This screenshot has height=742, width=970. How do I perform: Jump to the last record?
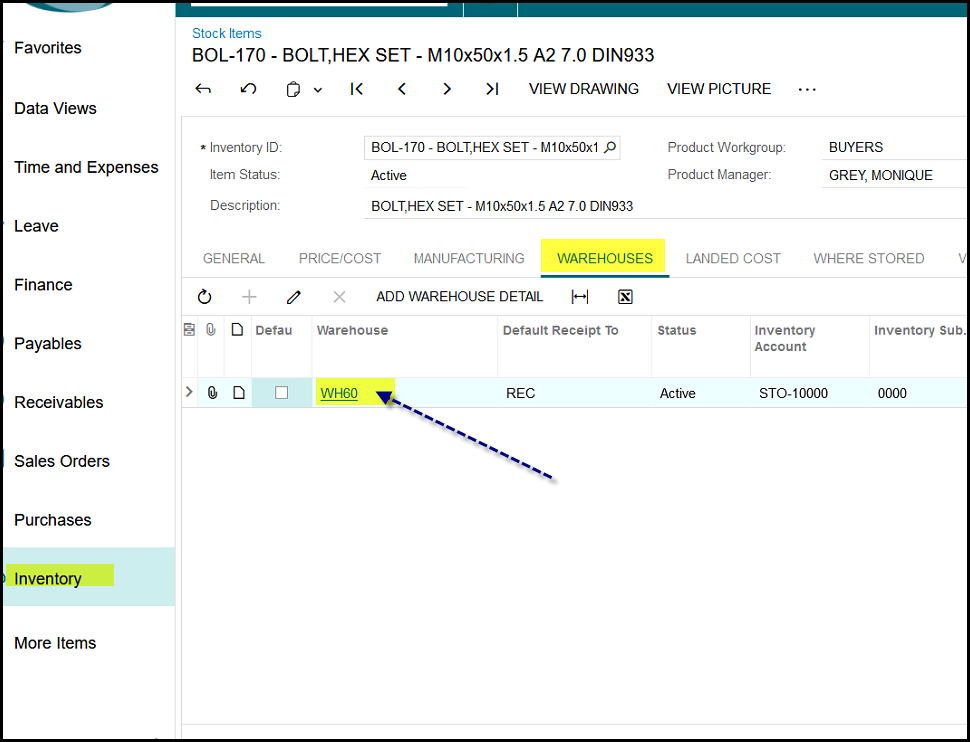tap(492, 89)
